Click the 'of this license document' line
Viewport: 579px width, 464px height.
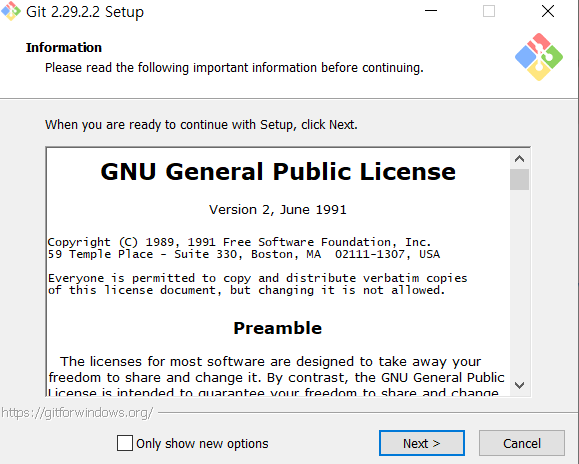(246, 290)
